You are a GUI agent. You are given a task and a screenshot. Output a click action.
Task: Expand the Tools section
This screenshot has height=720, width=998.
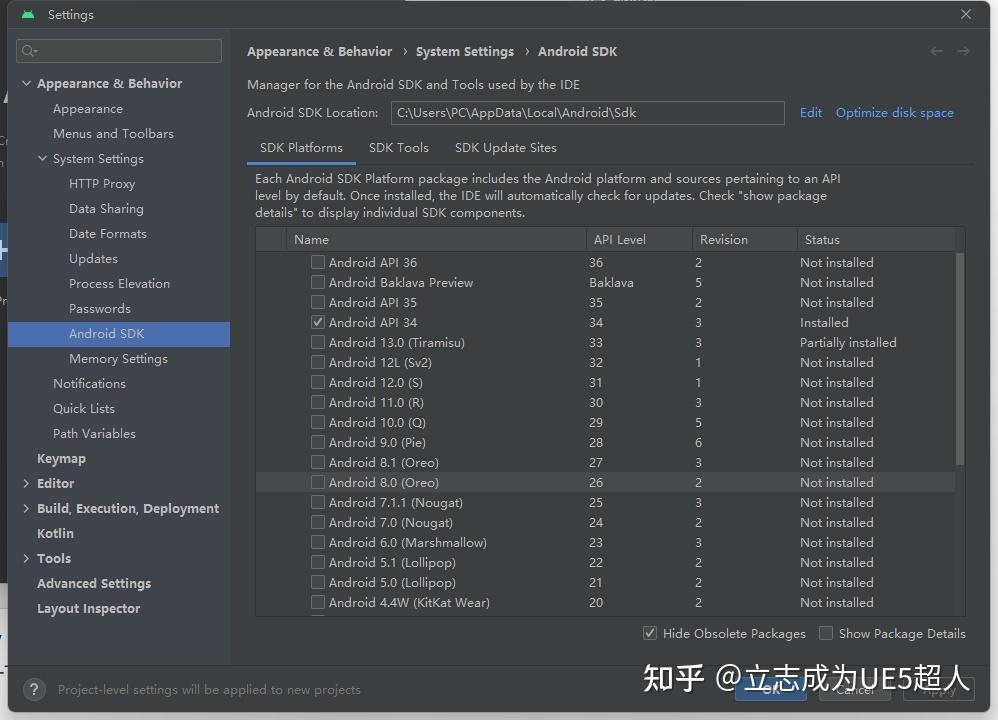26,558
